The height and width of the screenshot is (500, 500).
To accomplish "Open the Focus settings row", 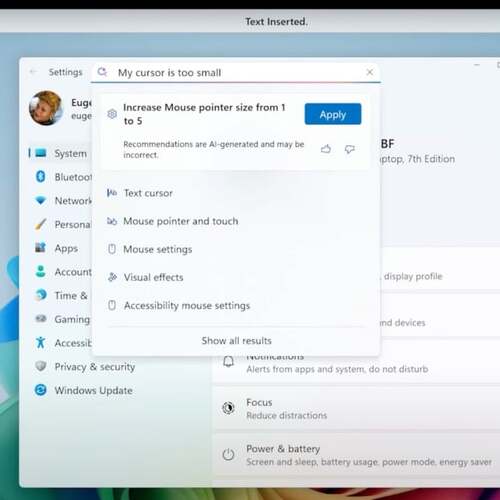I will pos(356,408).
